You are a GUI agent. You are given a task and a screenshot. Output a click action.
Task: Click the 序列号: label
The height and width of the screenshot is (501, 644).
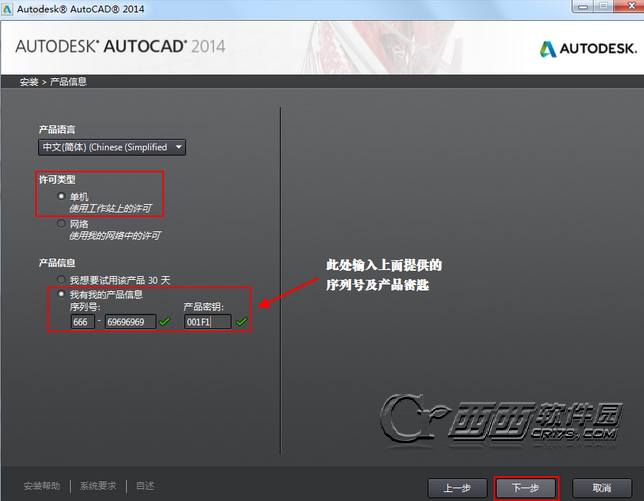click(x=85, y=307)
